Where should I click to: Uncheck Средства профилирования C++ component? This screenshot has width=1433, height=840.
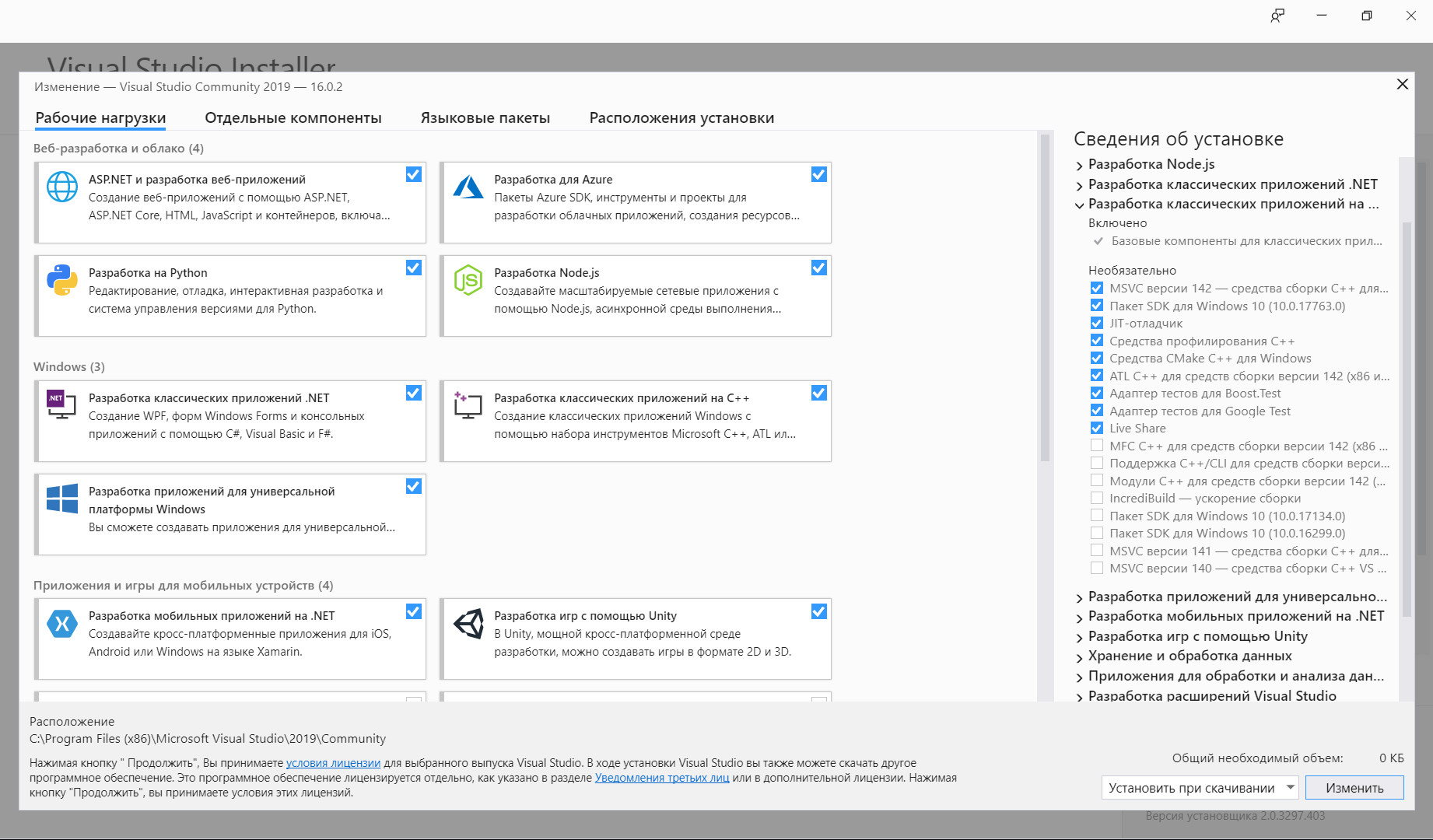tap(1097, 341)
